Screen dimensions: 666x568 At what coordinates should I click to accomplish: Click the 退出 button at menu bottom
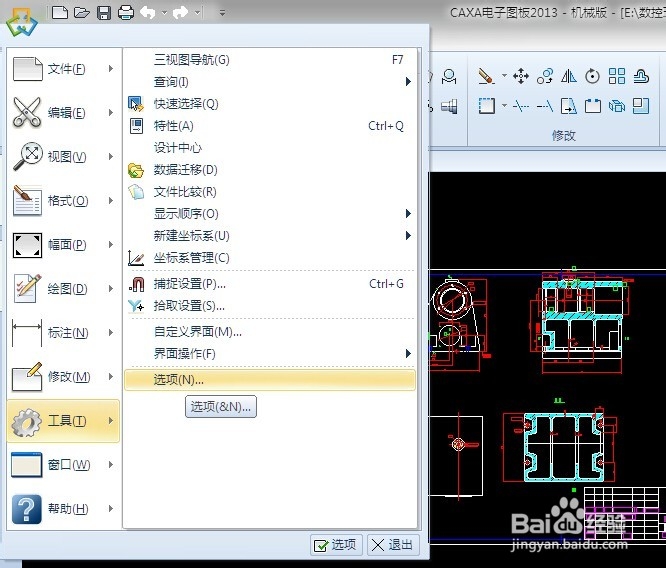point(393,545)
